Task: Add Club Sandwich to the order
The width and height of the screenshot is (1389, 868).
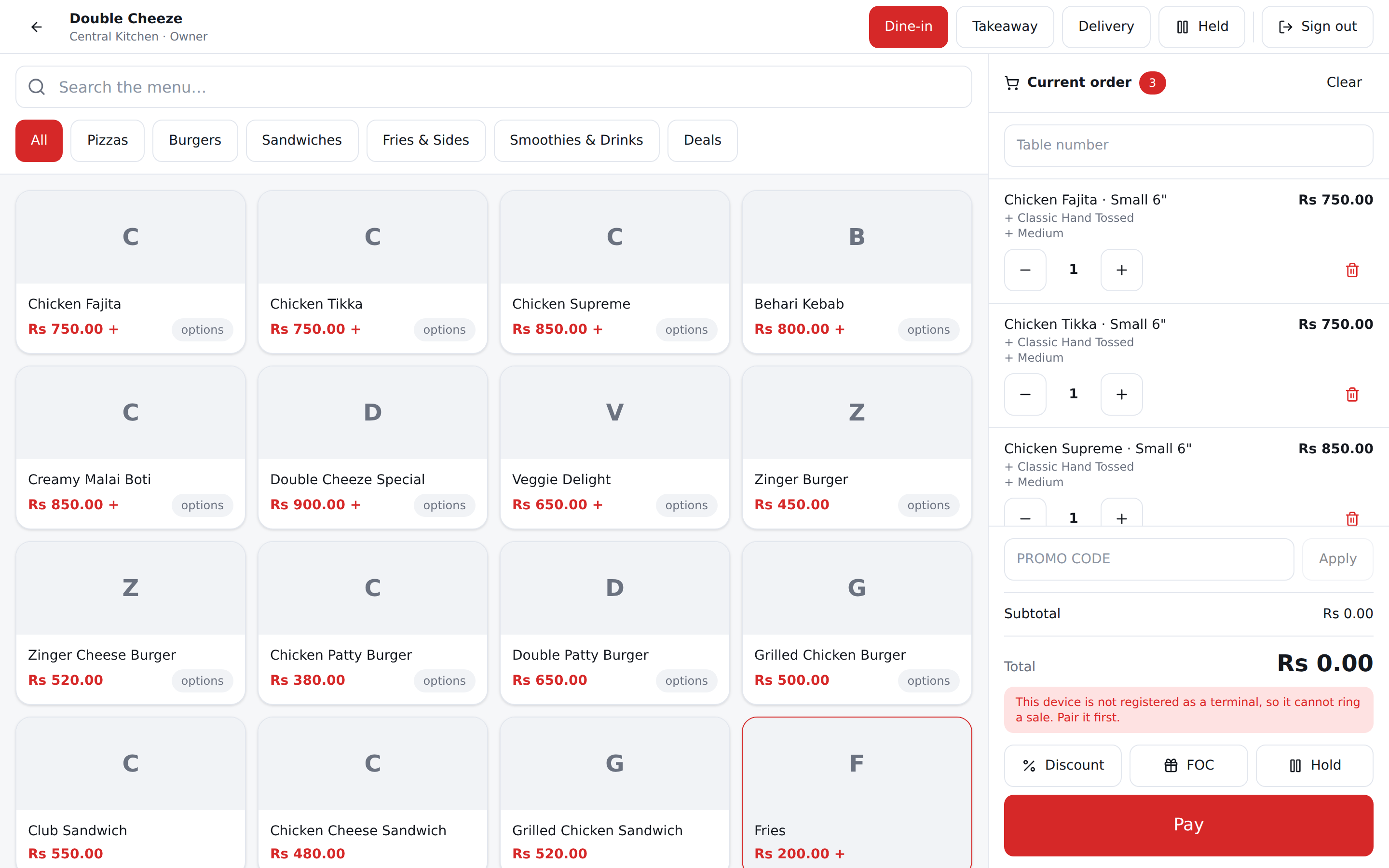Action: (131, 793)
